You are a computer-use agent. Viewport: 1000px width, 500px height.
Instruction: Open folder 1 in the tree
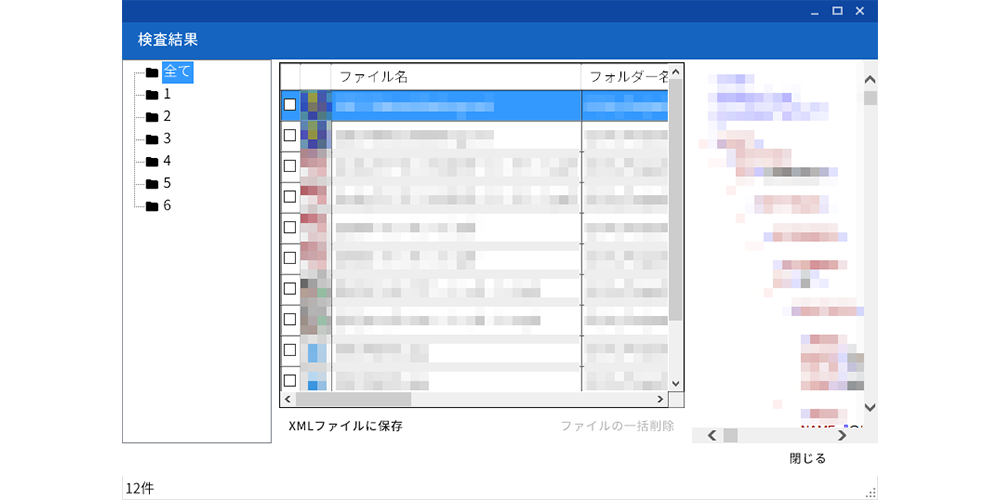[167, 94]
